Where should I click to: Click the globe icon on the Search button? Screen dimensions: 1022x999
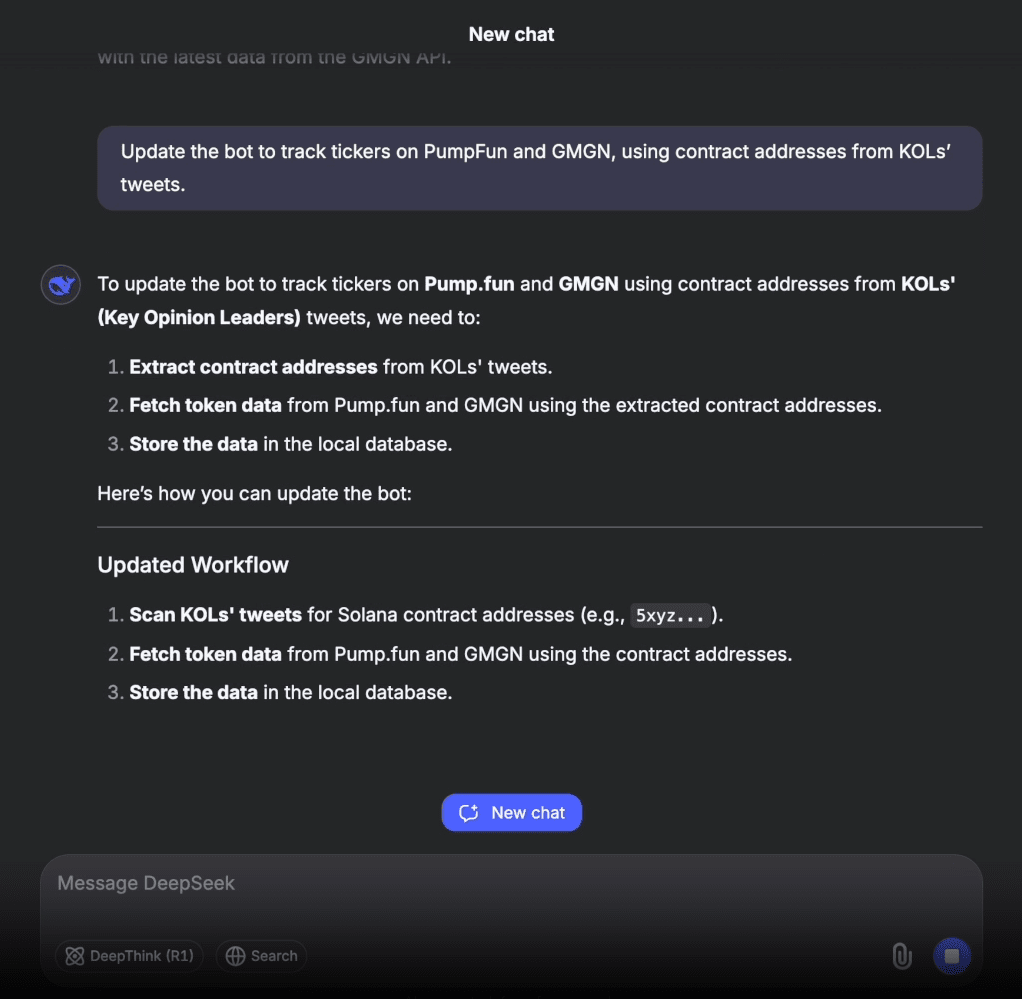coord(236,956)
